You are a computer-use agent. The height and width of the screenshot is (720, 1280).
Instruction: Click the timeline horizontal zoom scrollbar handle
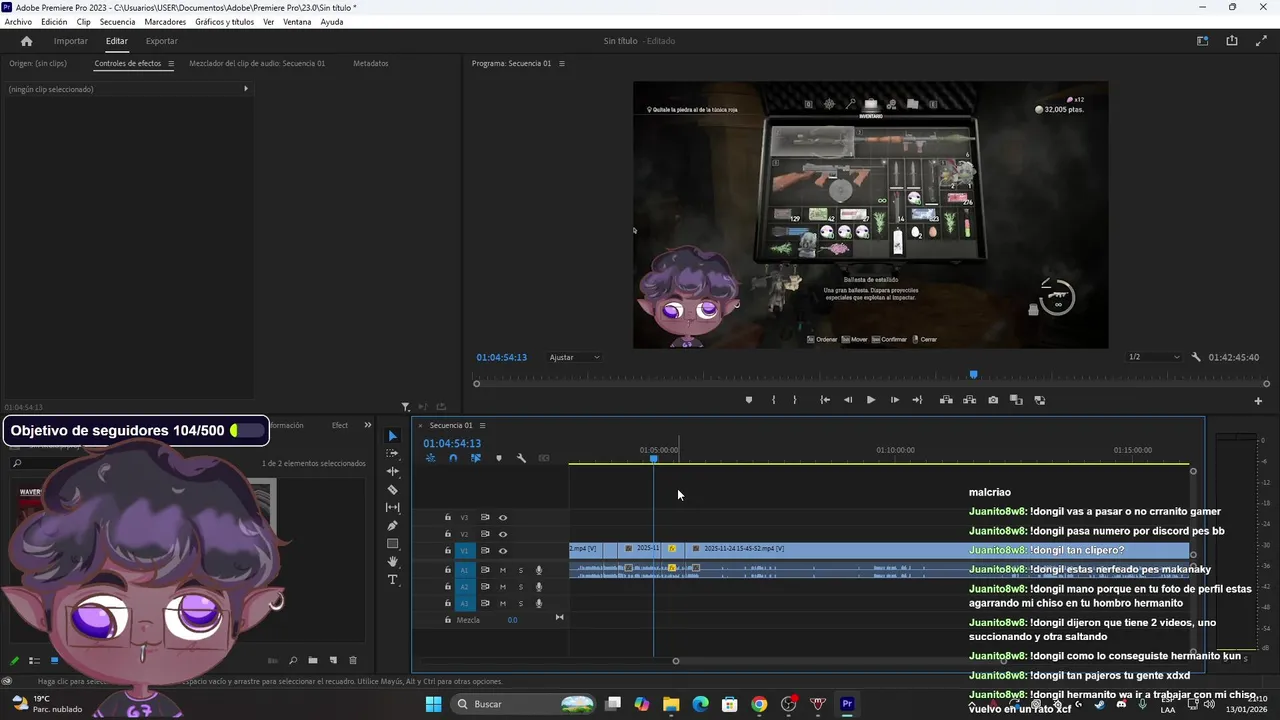click(676, 661)
